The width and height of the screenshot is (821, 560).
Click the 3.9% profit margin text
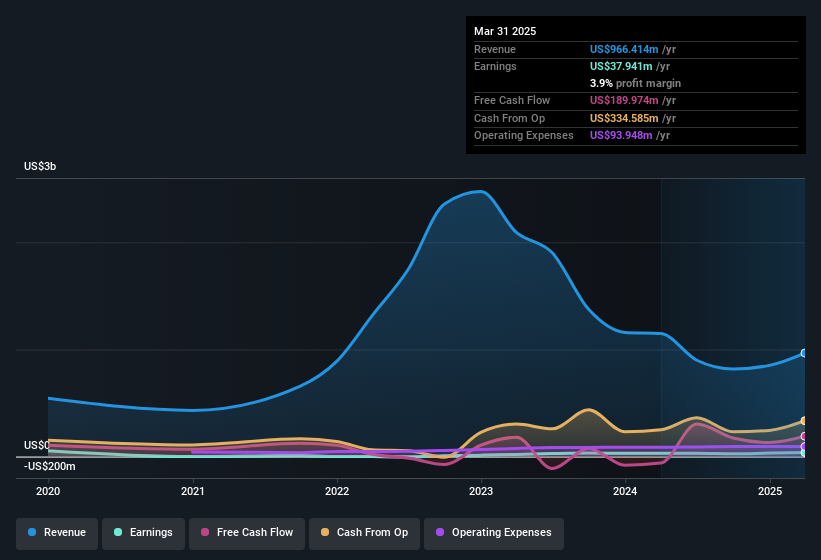click(635, 83)
